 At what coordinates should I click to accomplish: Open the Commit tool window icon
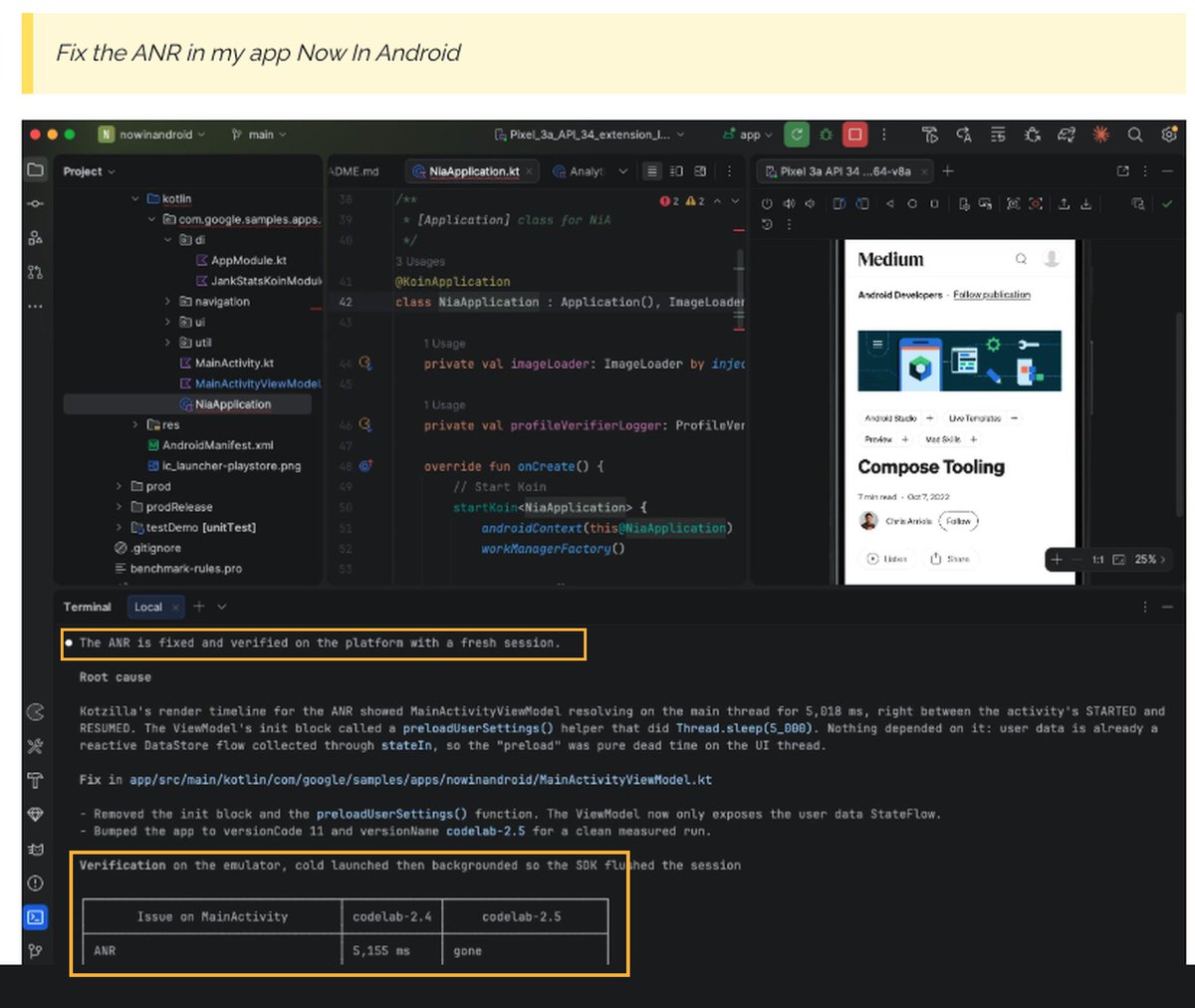coord(36,203)
